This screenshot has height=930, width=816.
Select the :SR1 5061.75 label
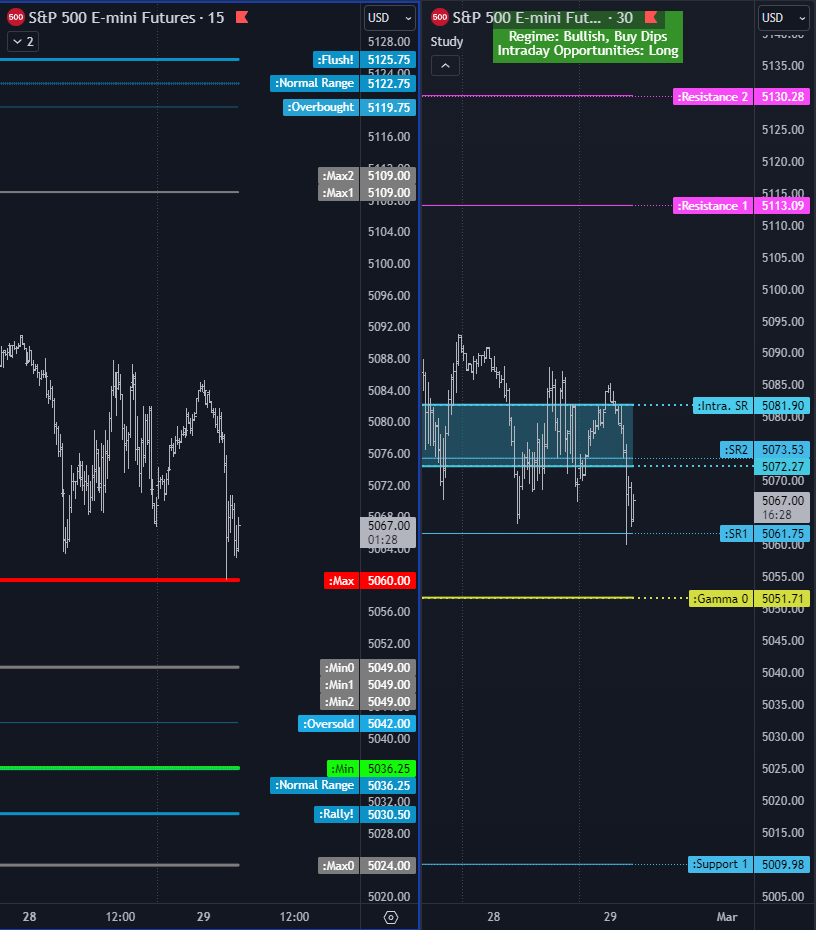(x=765, y=534)
